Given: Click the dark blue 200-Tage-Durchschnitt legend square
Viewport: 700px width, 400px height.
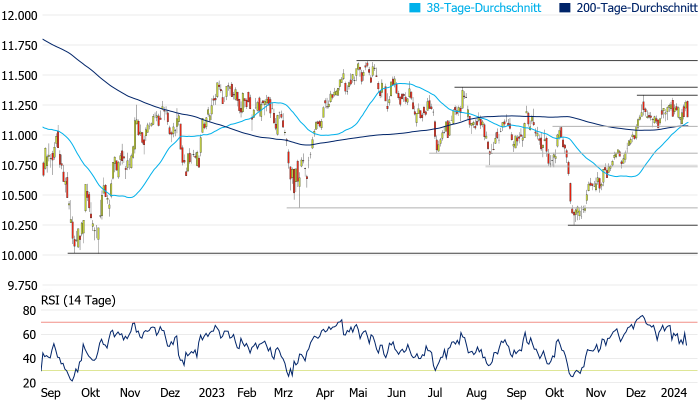Looking at the screenshot, I should pos(560,7).
